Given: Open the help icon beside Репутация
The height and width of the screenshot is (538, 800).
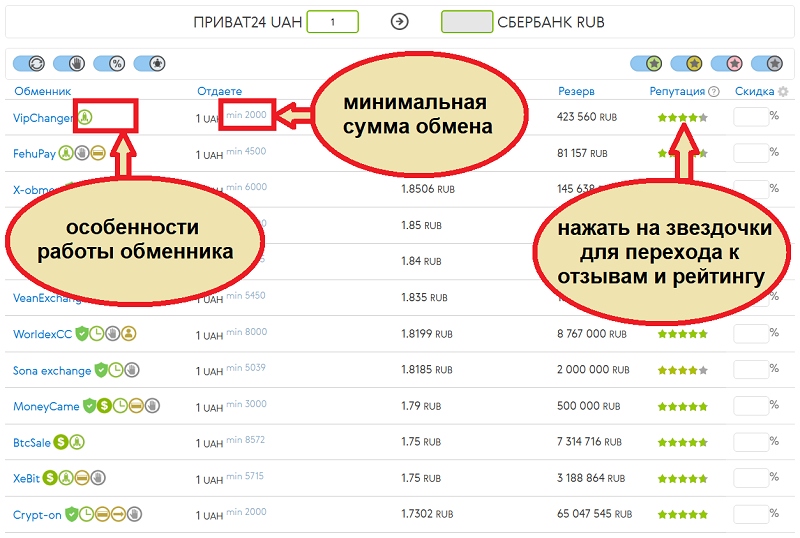Looking at the screenshot, I should 714,91.
